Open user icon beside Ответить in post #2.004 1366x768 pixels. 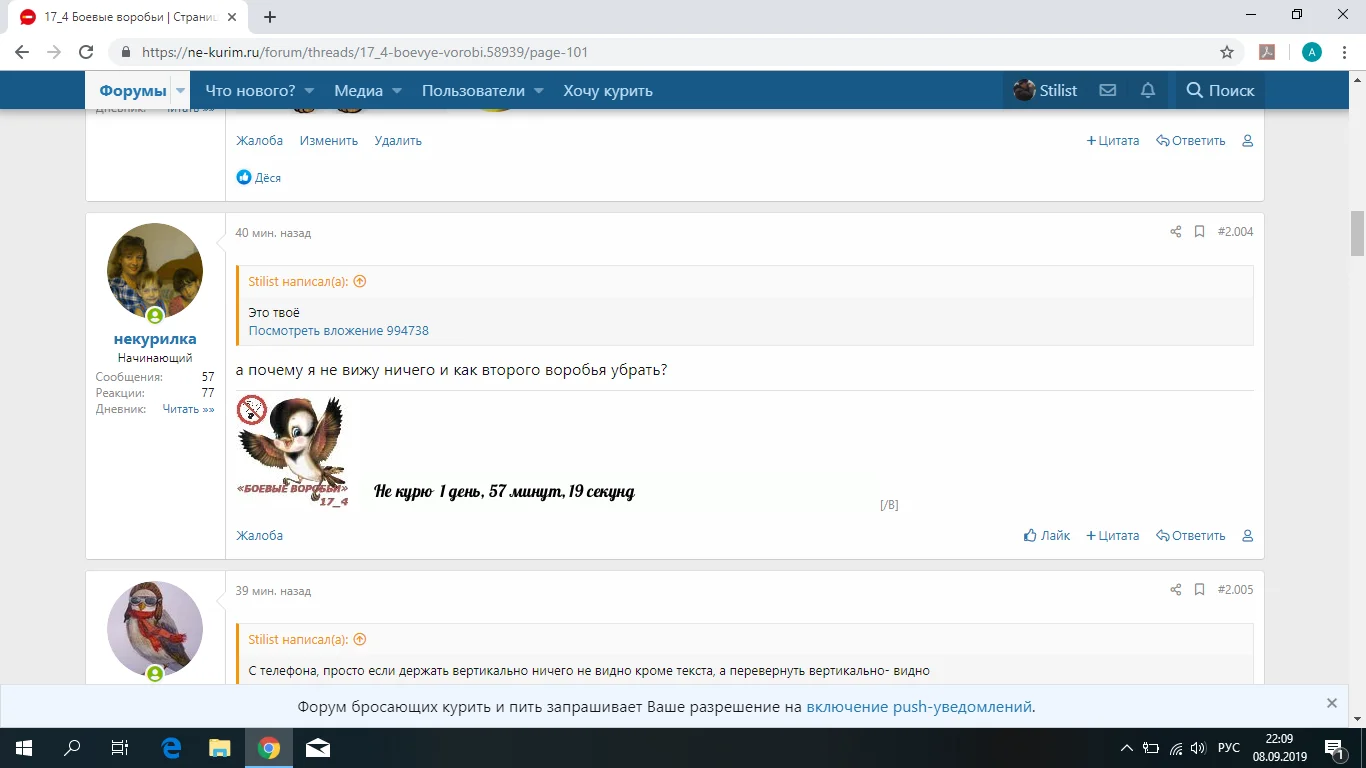pyautogui.click(x=1247, y=536)
